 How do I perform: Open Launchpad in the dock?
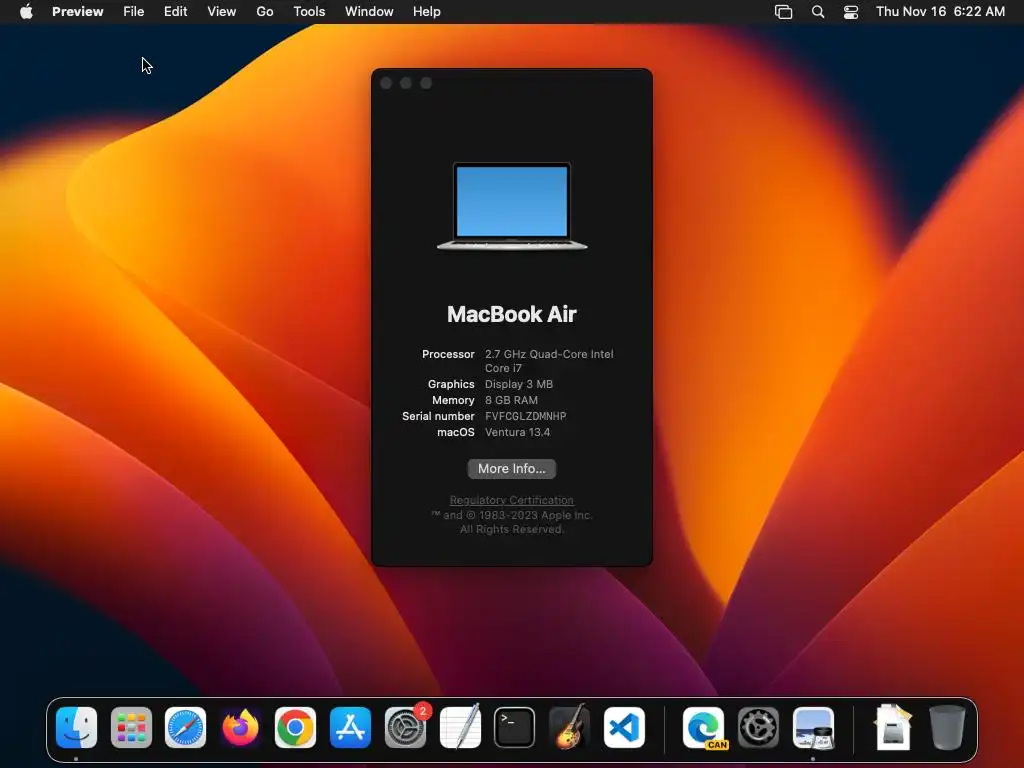coord(131,728)
